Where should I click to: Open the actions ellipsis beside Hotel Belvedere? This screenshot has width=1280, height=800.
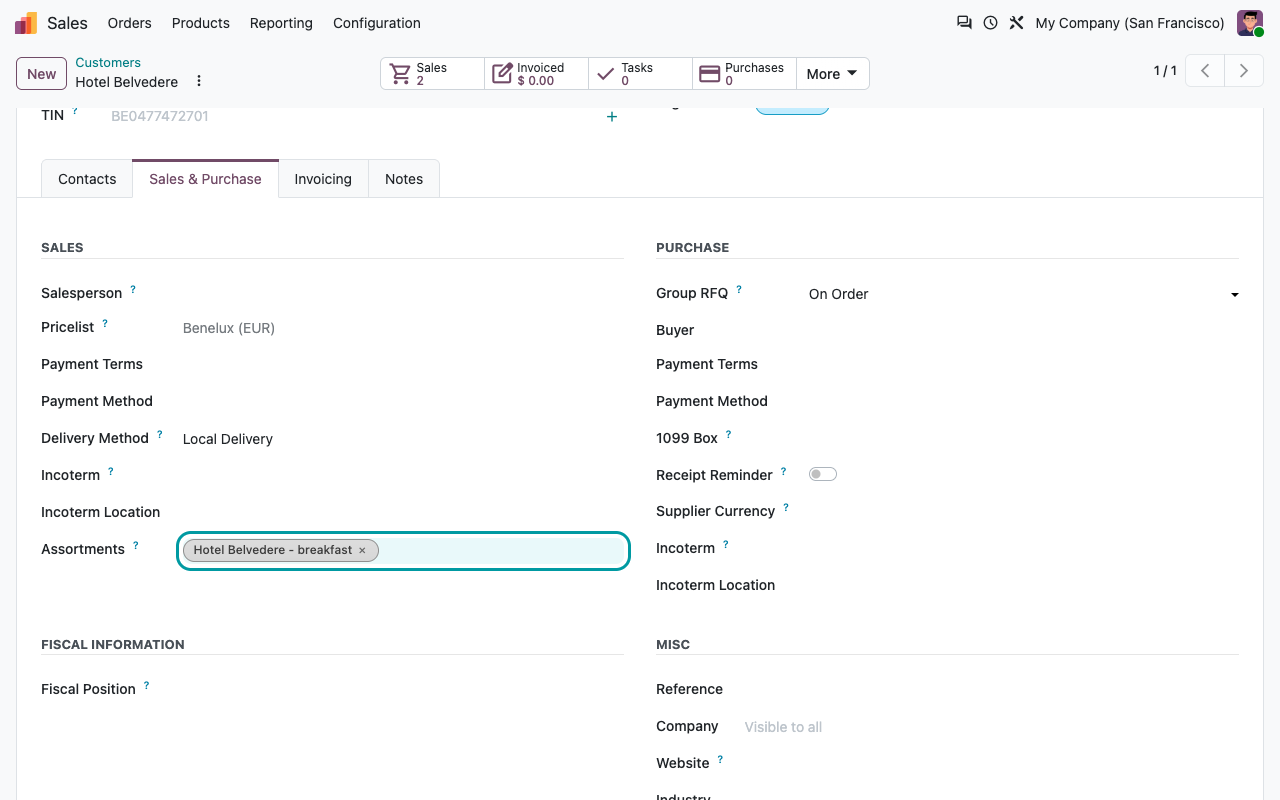[x=199, y=81]
